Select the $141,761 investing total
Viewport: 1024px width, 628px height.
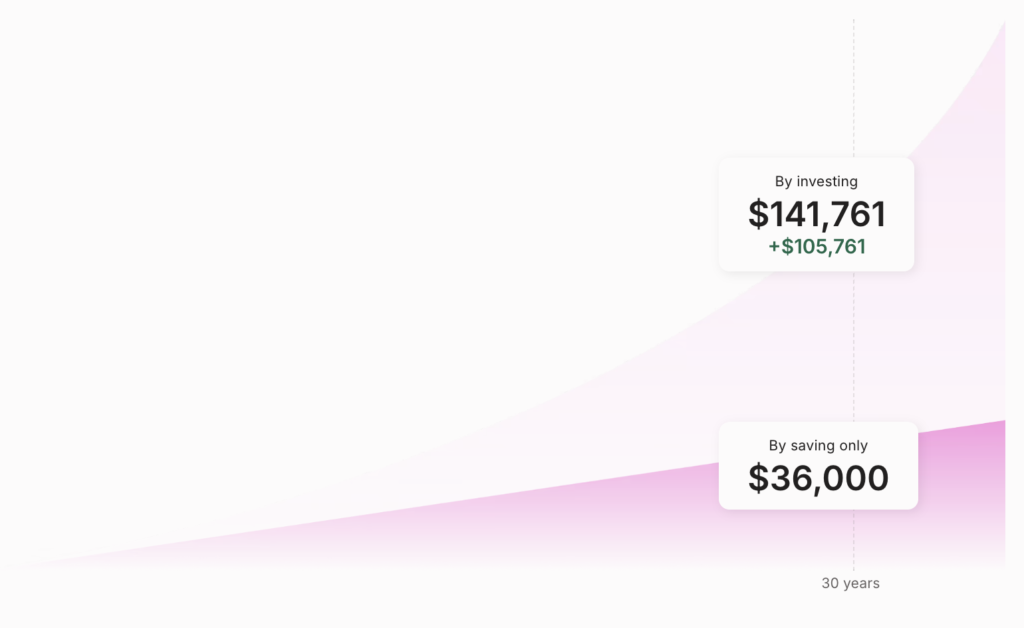816,214
